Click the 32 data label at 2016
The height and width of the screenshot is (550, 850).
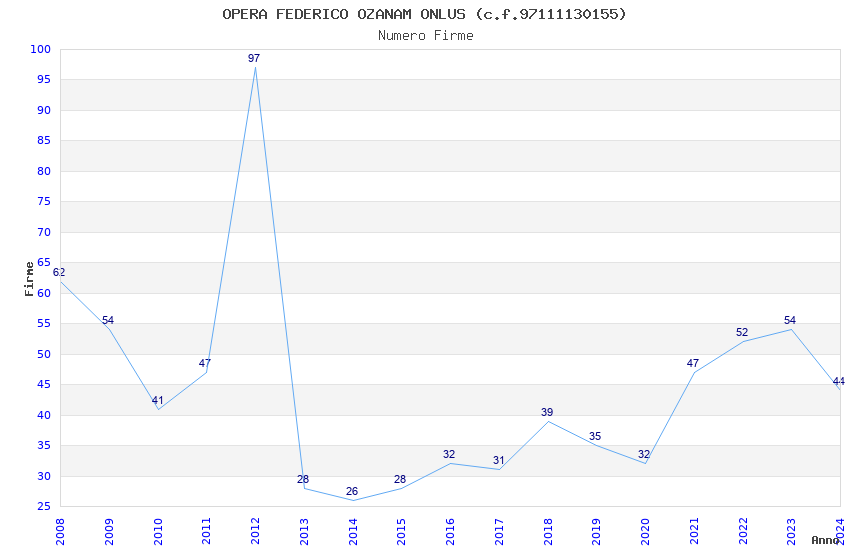(x=449, y=454)
